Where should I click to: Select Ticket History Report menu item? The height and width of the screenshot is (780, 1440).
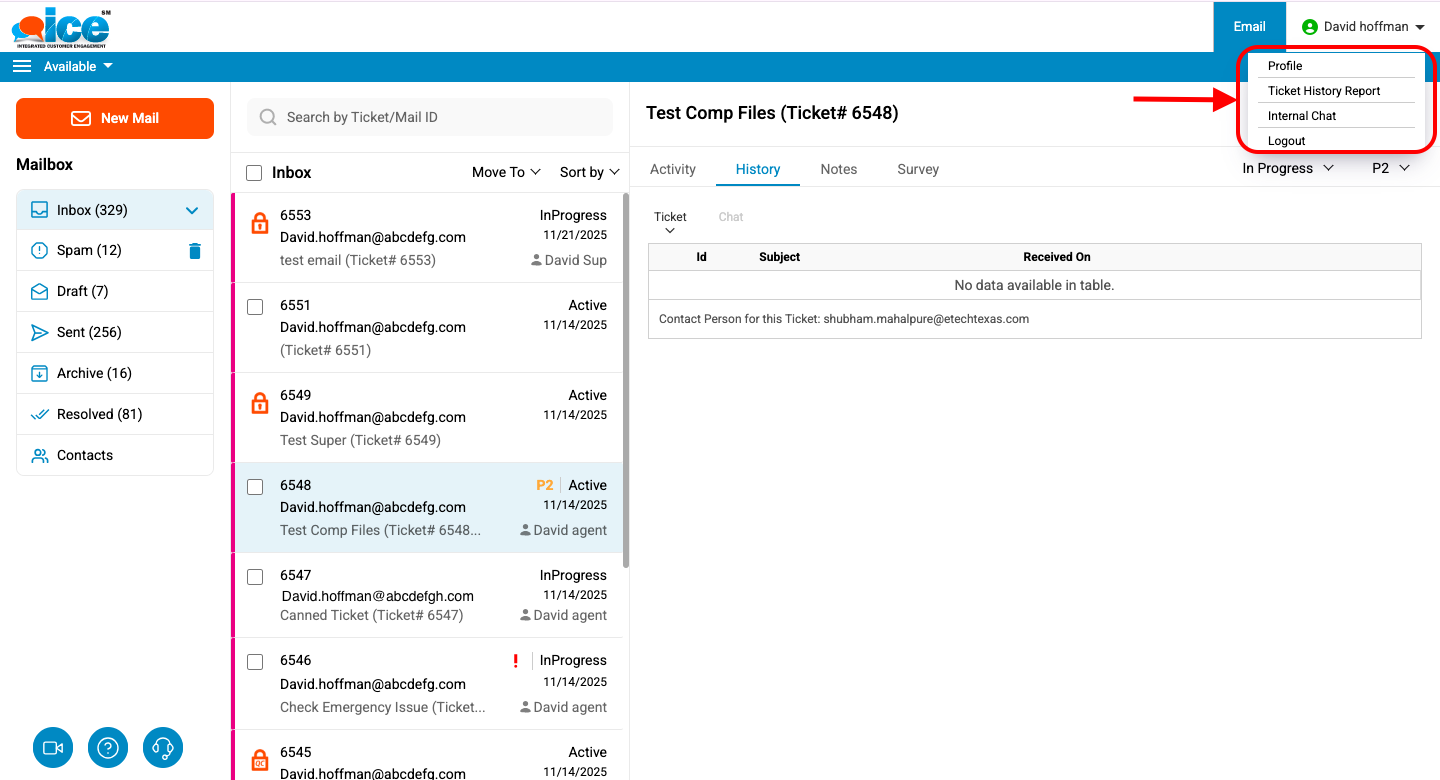(1324, 91)
